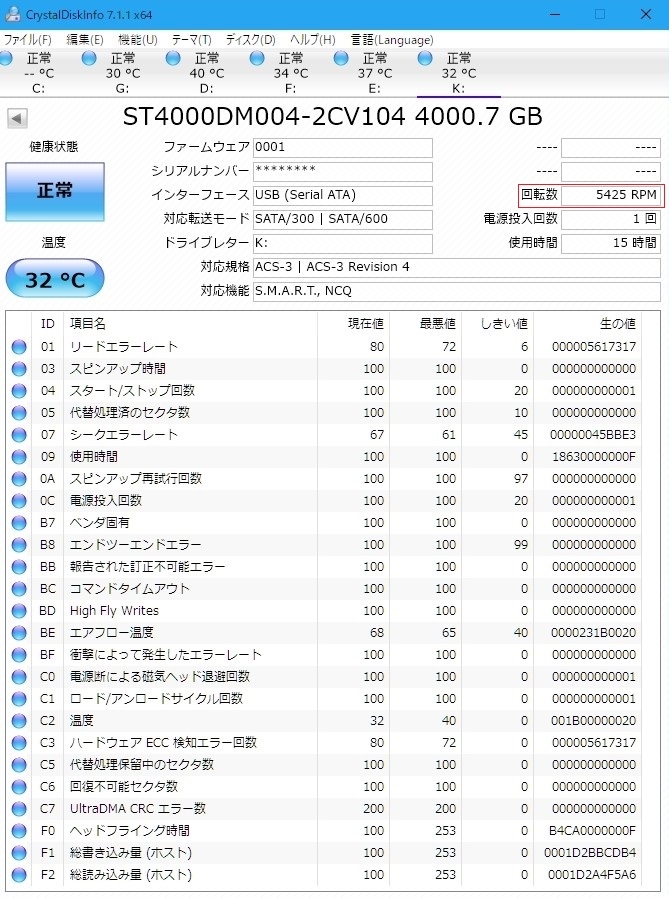The height and width of the screenshot is (898, 669).
Task: Select drive D: tab showing 40 °C
Action: pyautogui.click(x=207, y=73)
